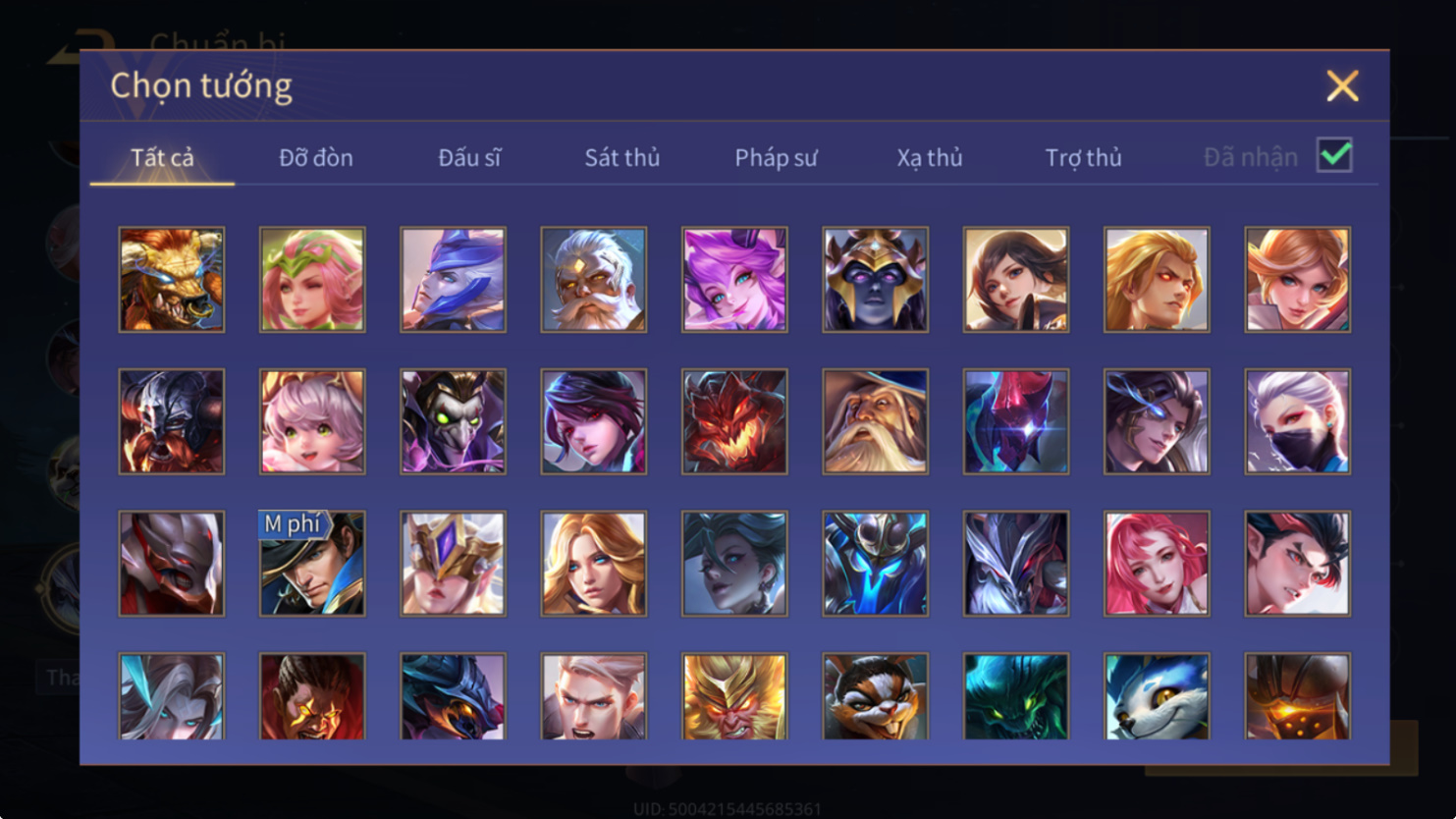This screenshot has width=1456, height=819.
Task: Select the blue and white wolf hero portrait
Action: (x=1157, y=696)
